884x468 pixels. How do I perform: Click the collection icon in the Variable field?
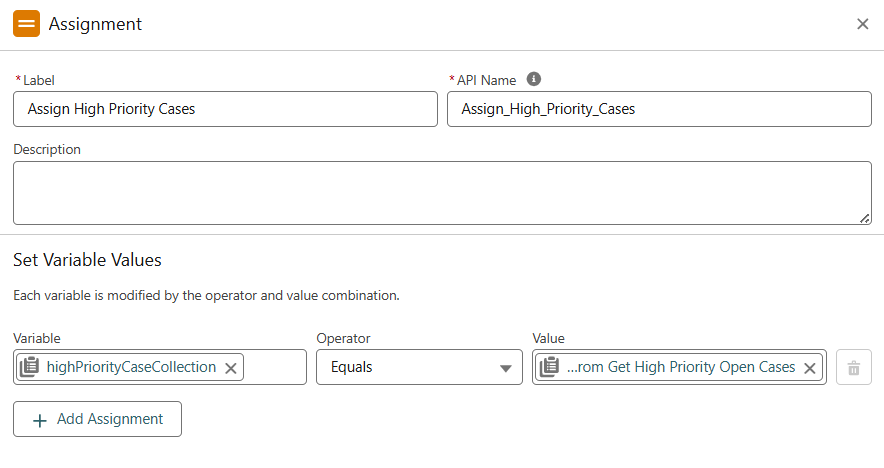click(x=29, y=367)
